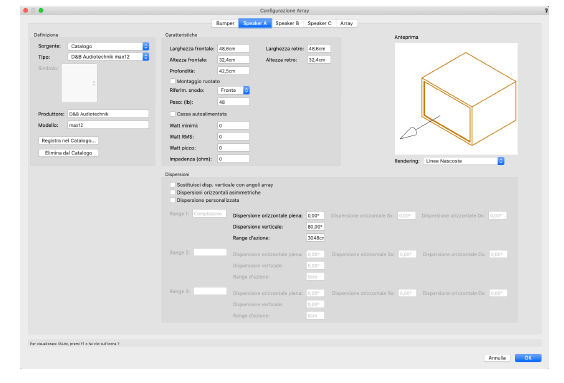Open the Sorgente dropdown
564x383 pixels.
108,46
